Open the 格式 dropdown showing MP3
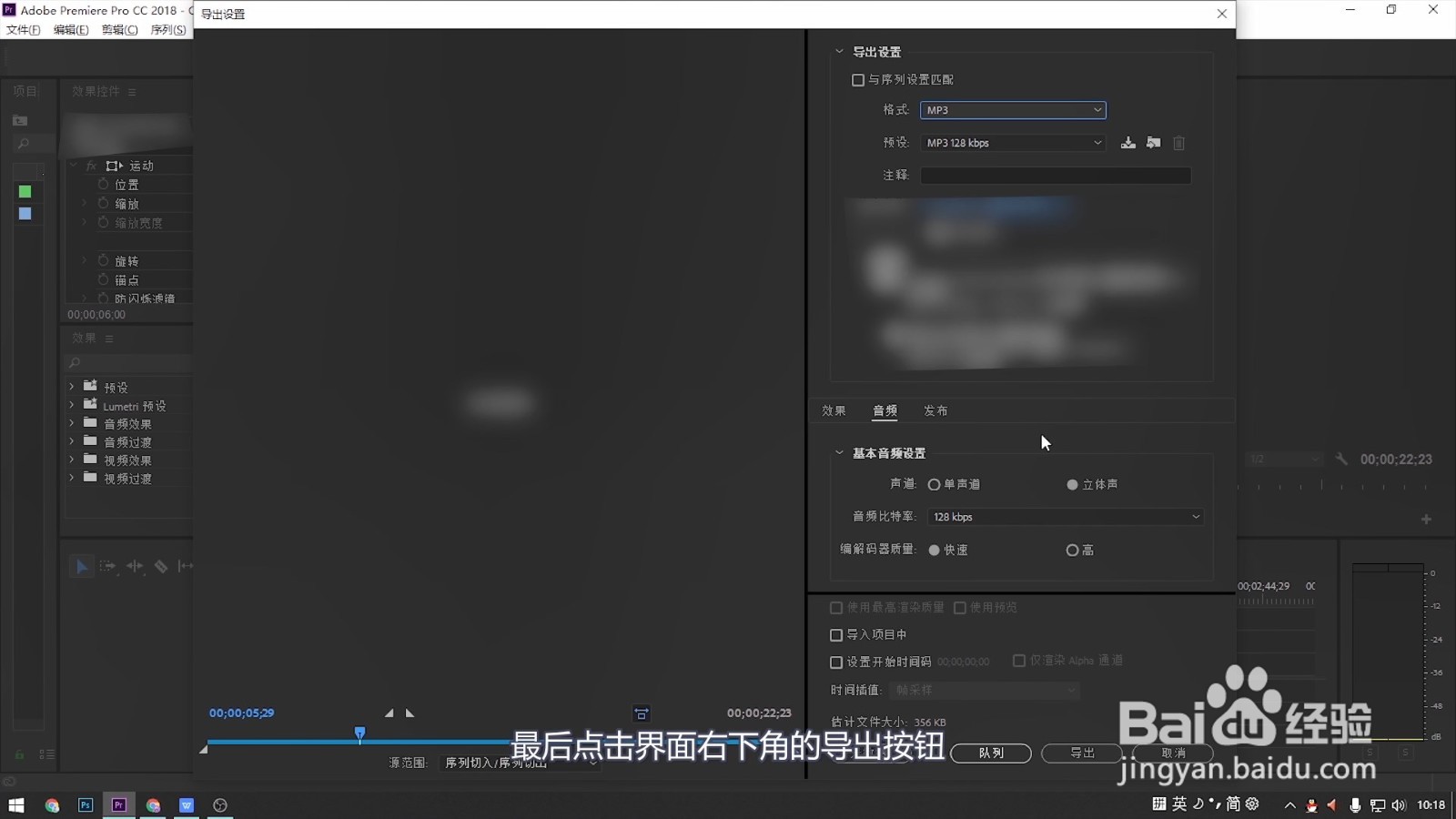The height and width of the screenshot is (819, 1456). [x=1013, y=110]
